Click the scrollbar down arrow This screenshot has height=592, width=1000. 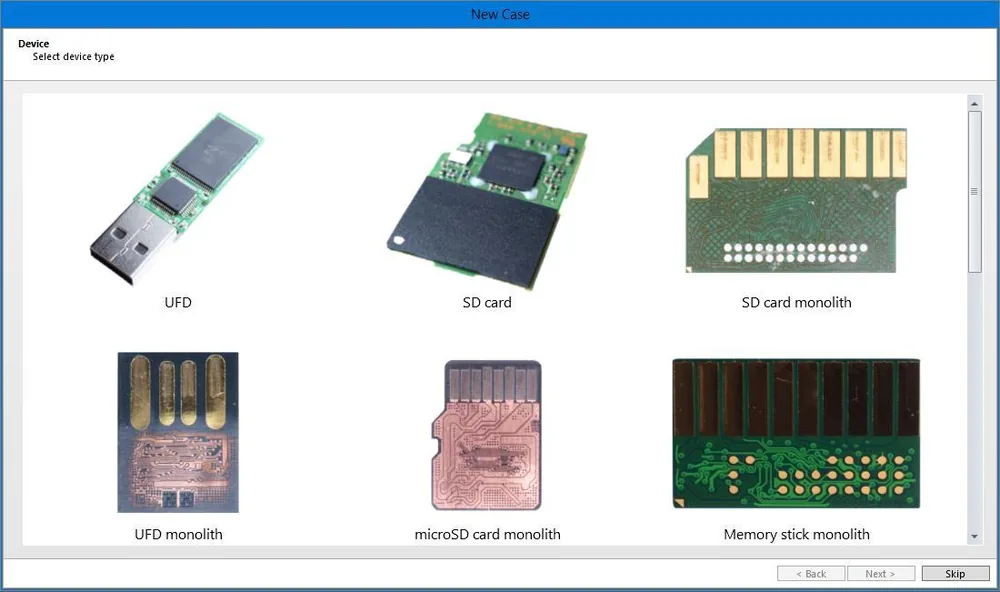point(974,537)
